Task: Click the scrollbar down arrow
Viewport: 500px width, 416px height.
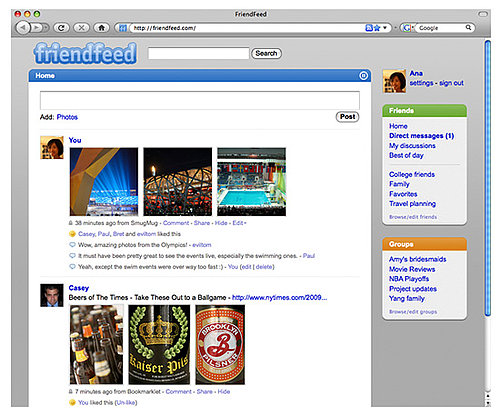Action: point(488,402)
